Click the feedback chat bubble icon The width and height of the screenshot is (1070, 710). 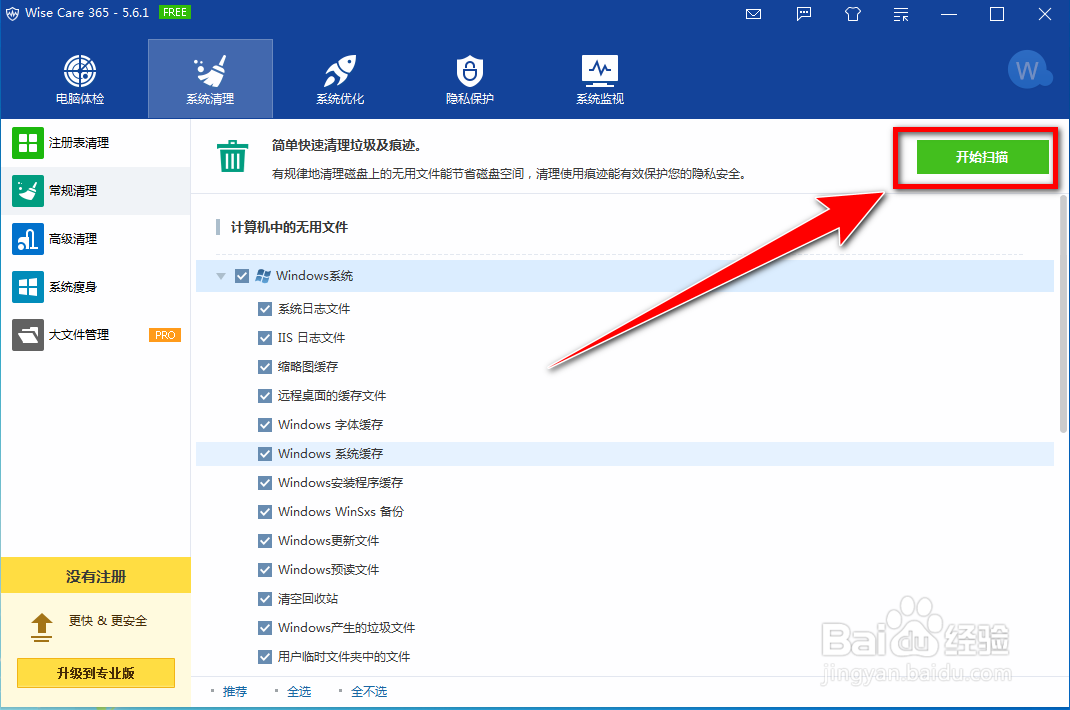[803, 14]
